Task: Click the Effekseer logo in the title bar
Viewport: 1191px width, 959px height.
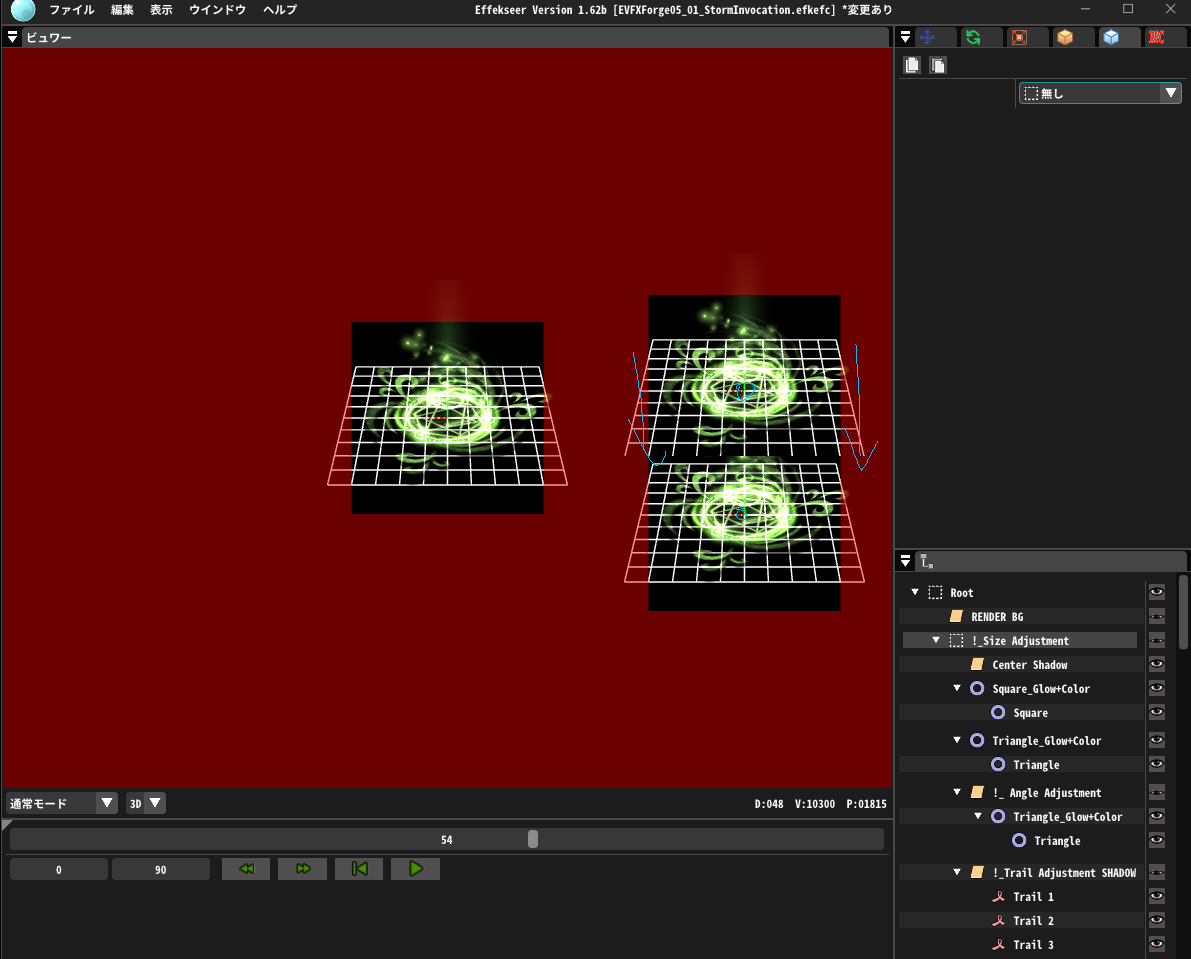Action: click(23, 10)
